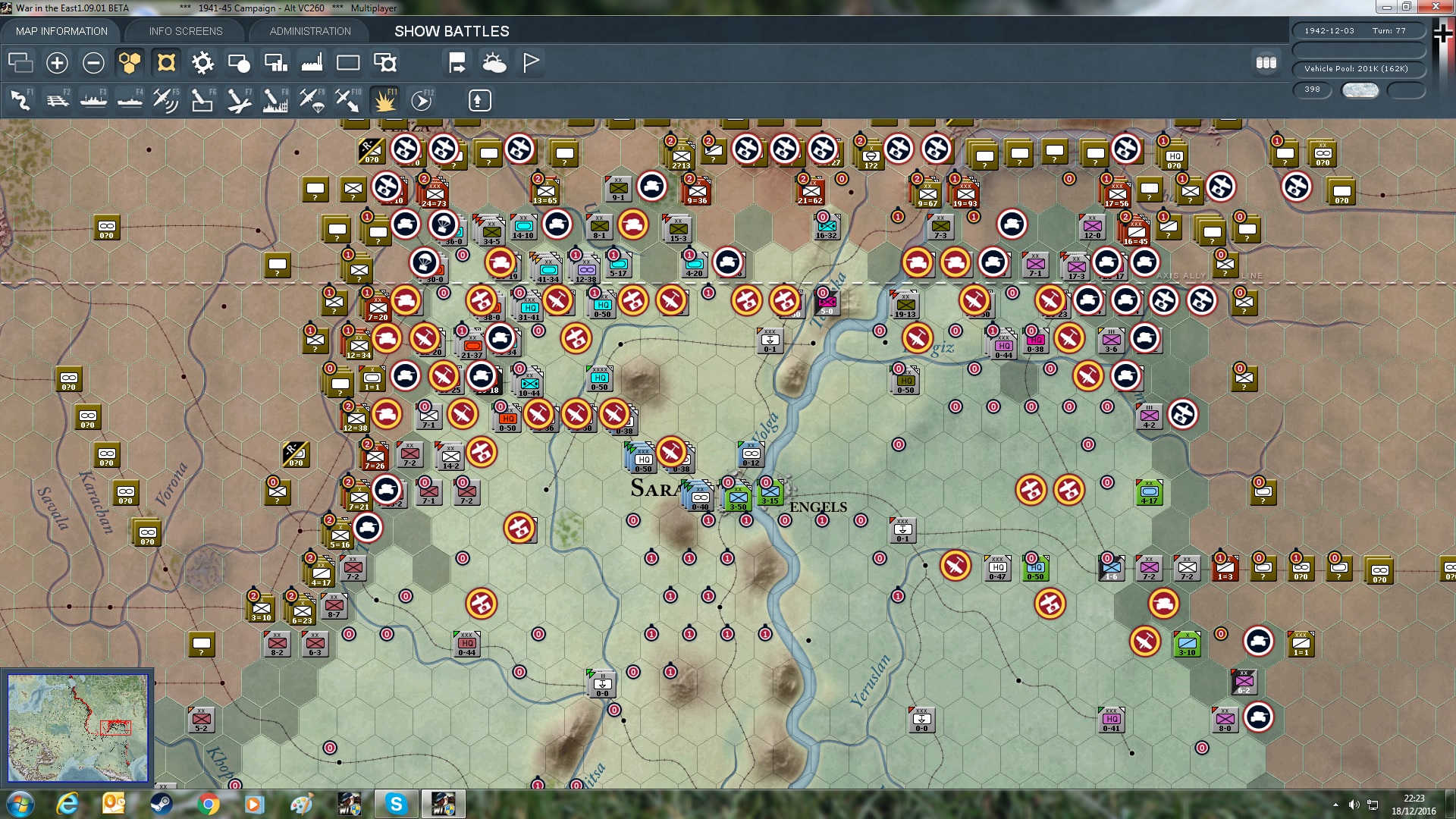
Task: Select the F9 air transport mode icon
Action: pyautogui.click(x=311, y=100)
